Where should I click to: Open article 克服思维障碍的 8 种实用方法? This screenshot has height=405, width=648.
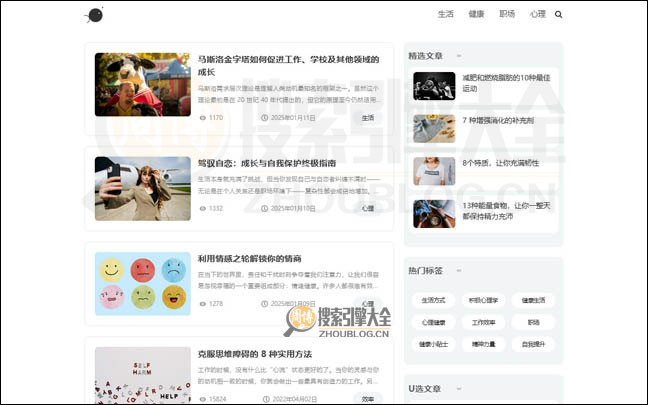pyautogui.click(x=255, y=354)
